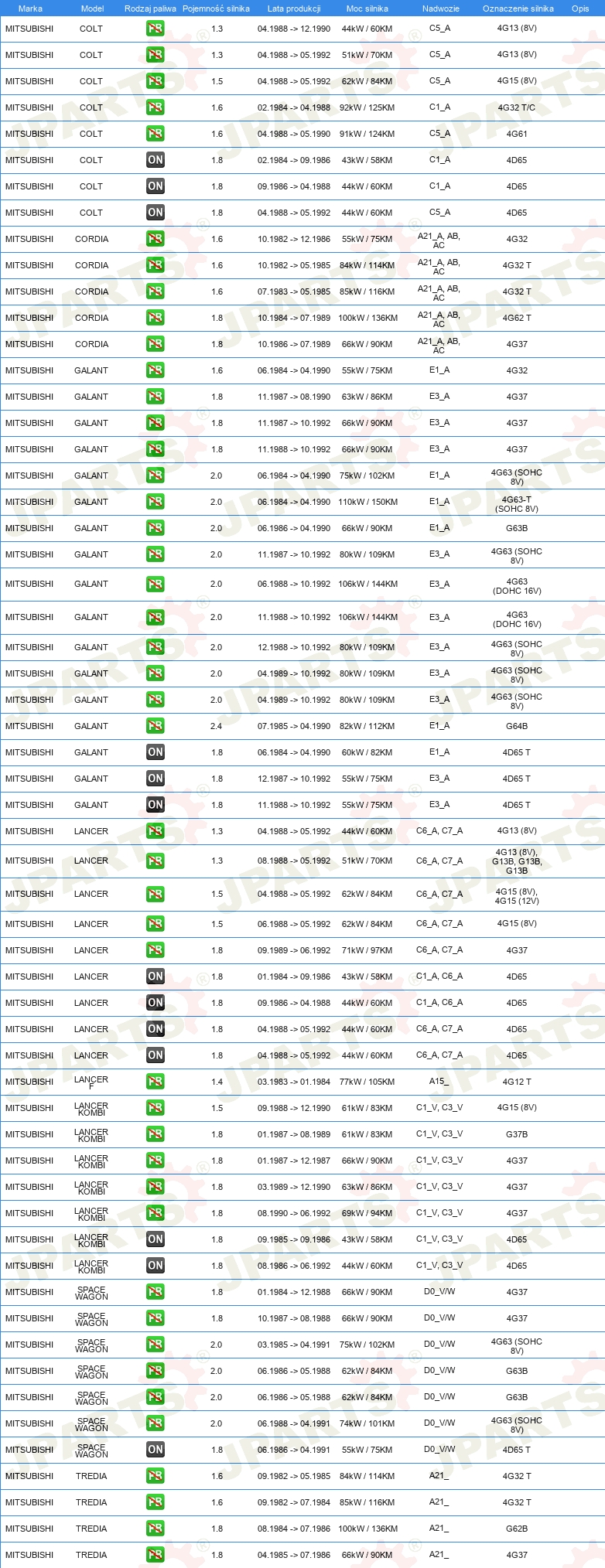Click the petrol icon in LANCER KOMBI 69kW/94KM row

pyautogui.click(x=156, y=1213)
